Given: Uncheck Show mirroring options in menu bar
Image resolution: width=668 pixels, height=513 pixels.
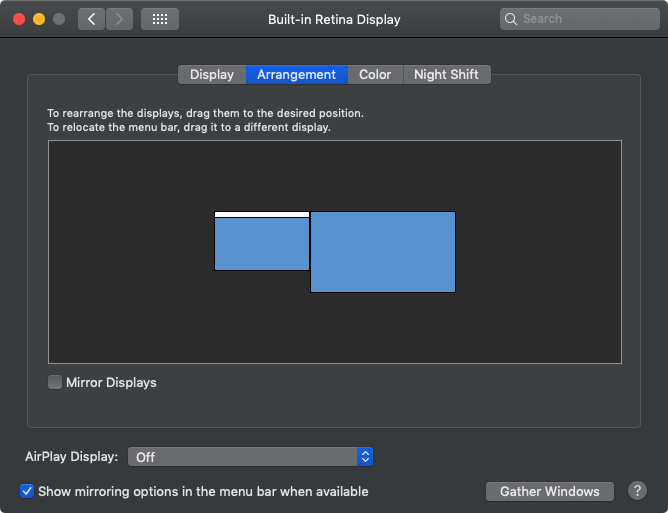Looking at the screenshot, I should click(x=27, y=491).
